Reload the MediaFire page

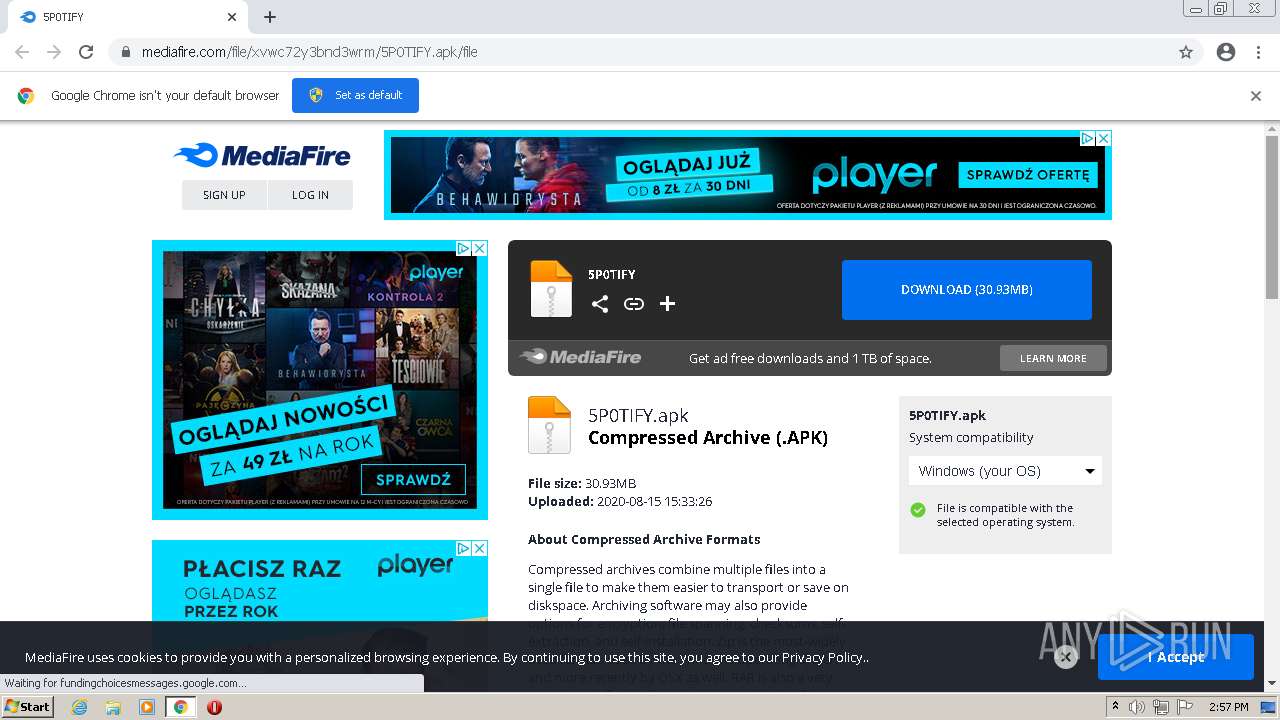[86, 52]
